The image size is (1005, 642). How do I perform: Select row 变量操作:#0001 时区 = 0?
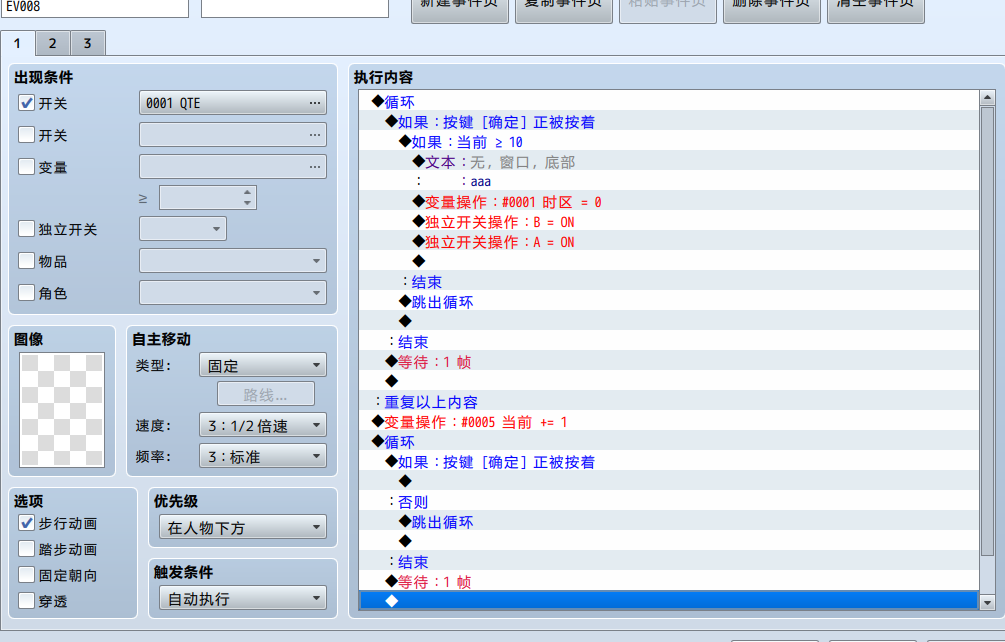[669, 202]
